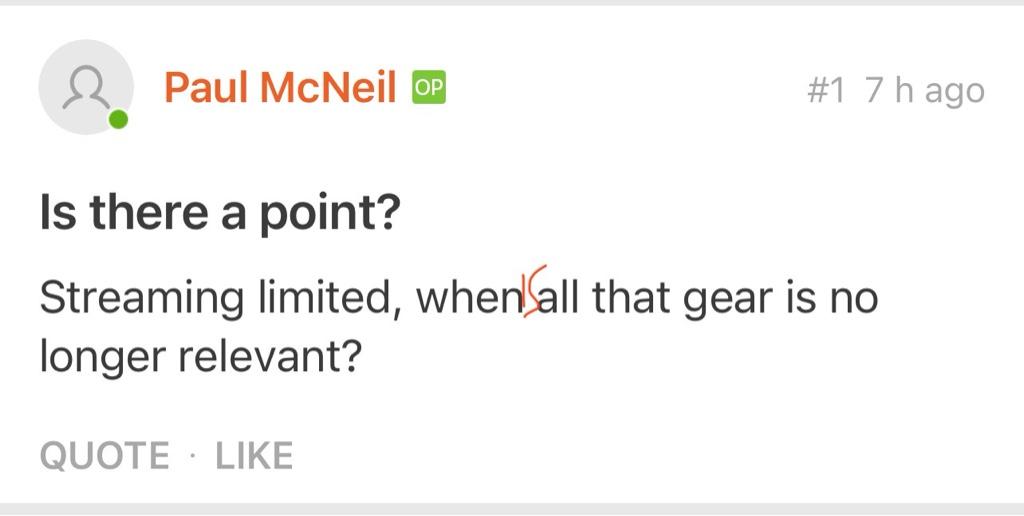Click the #1 post number

coord(826,91)
